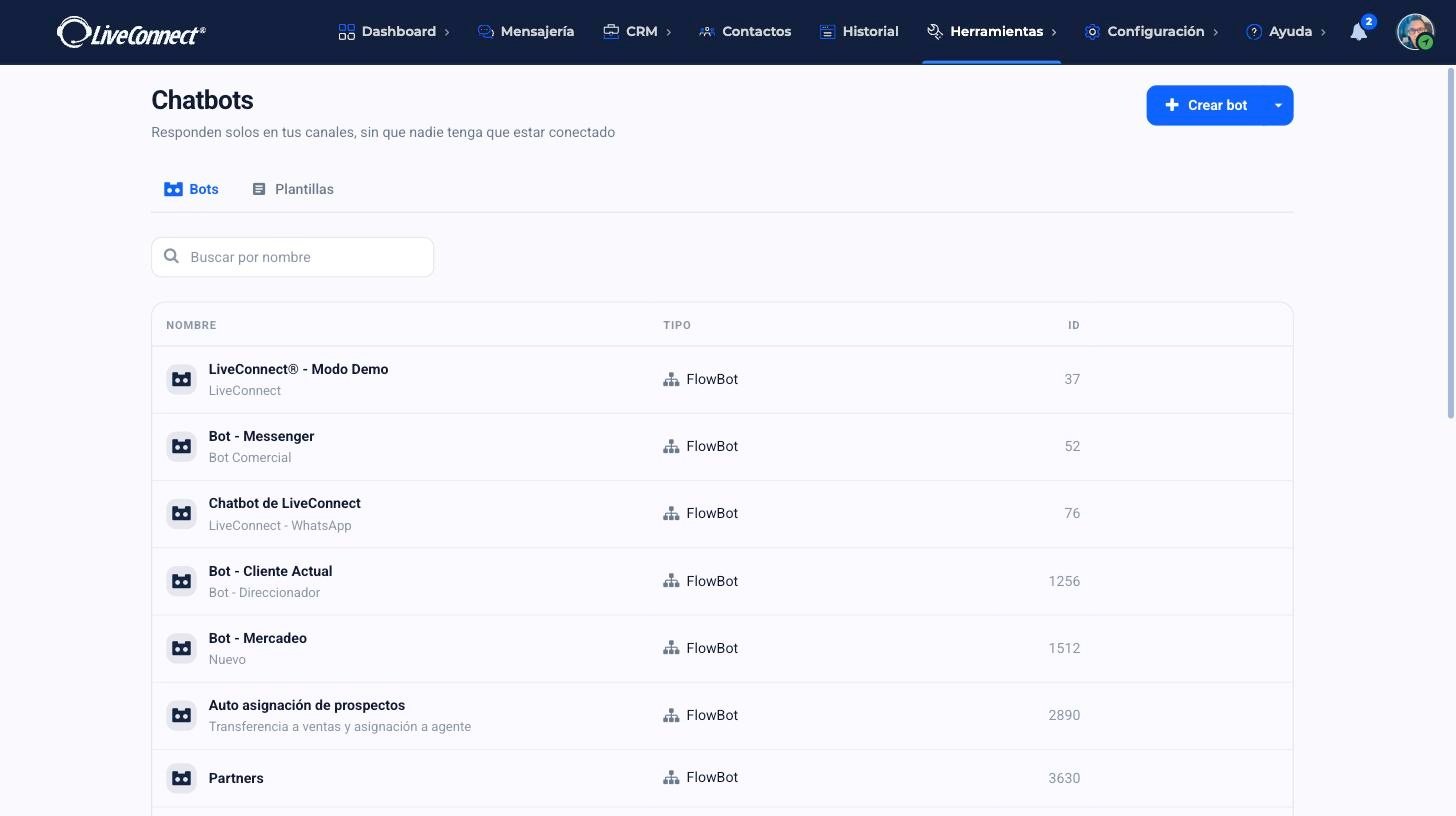Click the bot icon for LiveConnect® - Modo Demo
This screenshot has width=1456, height=816.
tap(181, 380)
